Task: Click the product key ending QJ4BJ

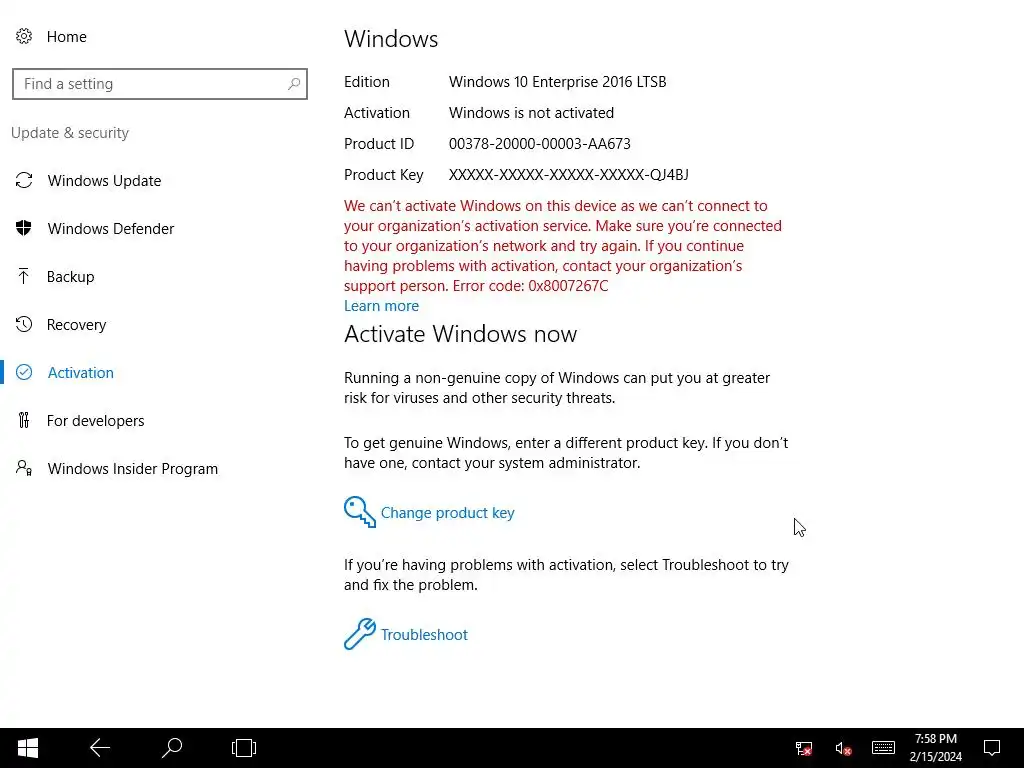Action: (568, 174)
